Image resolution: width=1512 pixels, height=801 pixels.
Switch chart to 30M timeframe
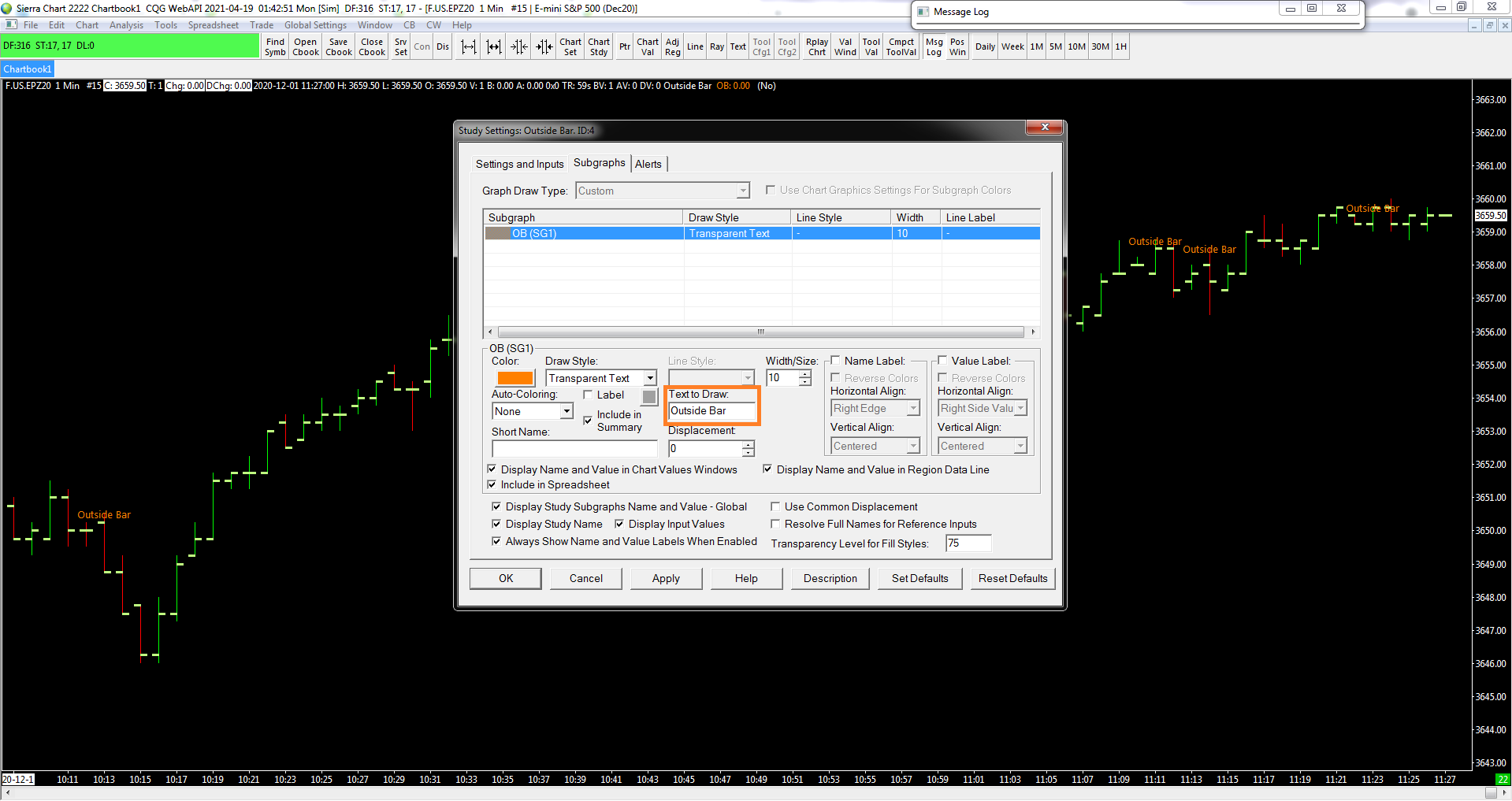tap(1101, 47)
